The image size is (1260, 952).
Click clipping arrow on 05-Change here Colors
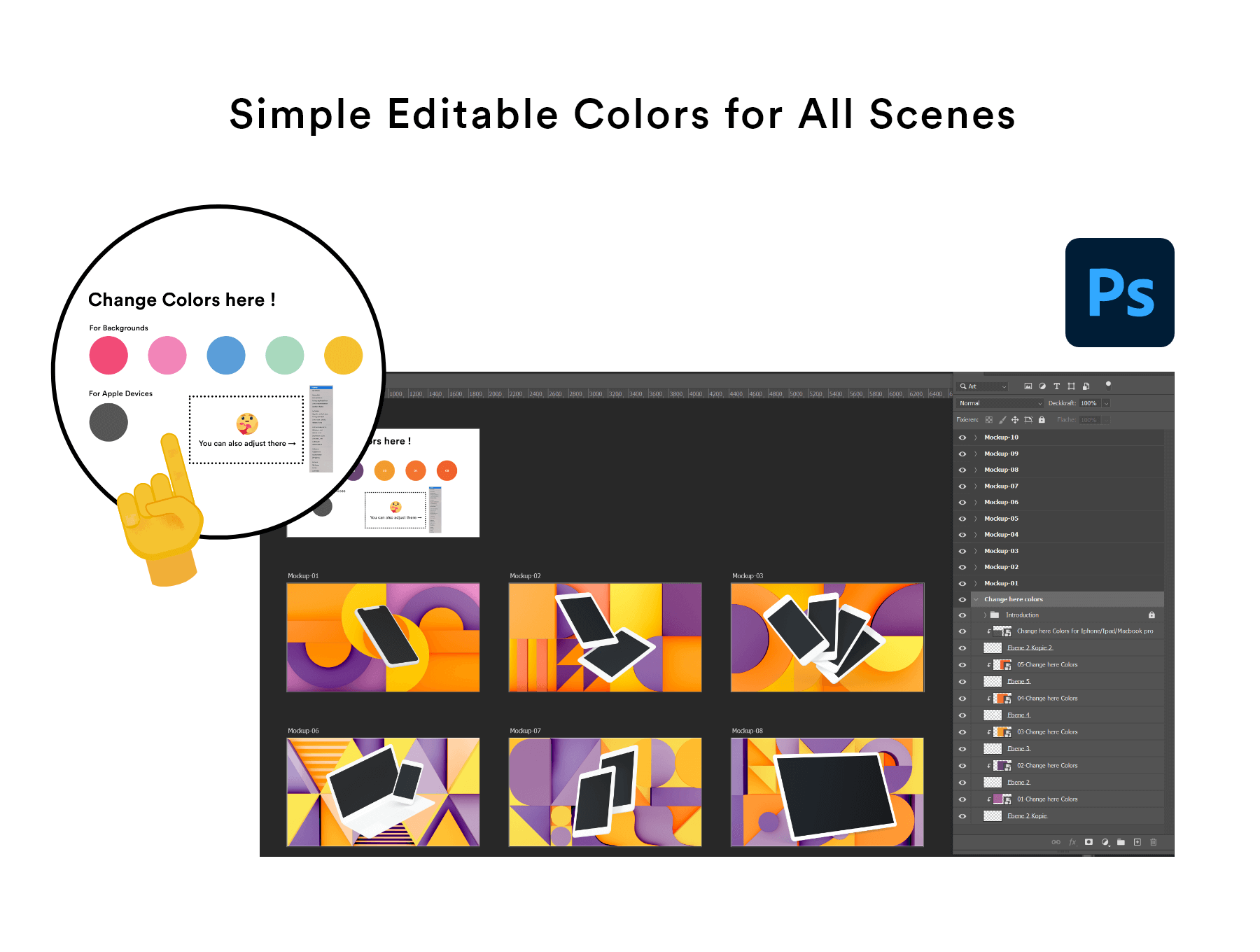(x=989, y=665)
